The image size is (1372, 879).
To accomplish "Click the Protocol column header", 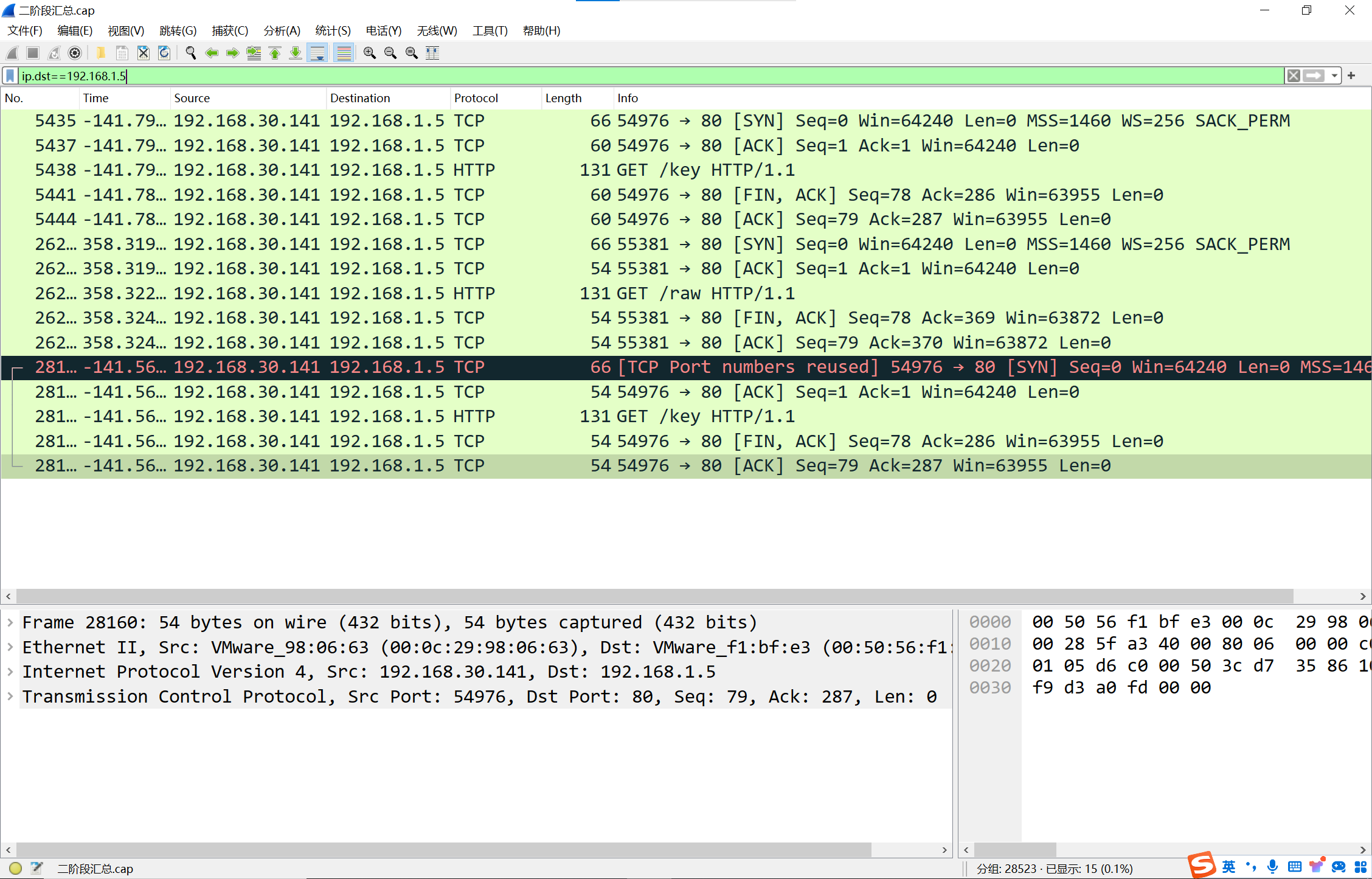I will coord(476,98).
